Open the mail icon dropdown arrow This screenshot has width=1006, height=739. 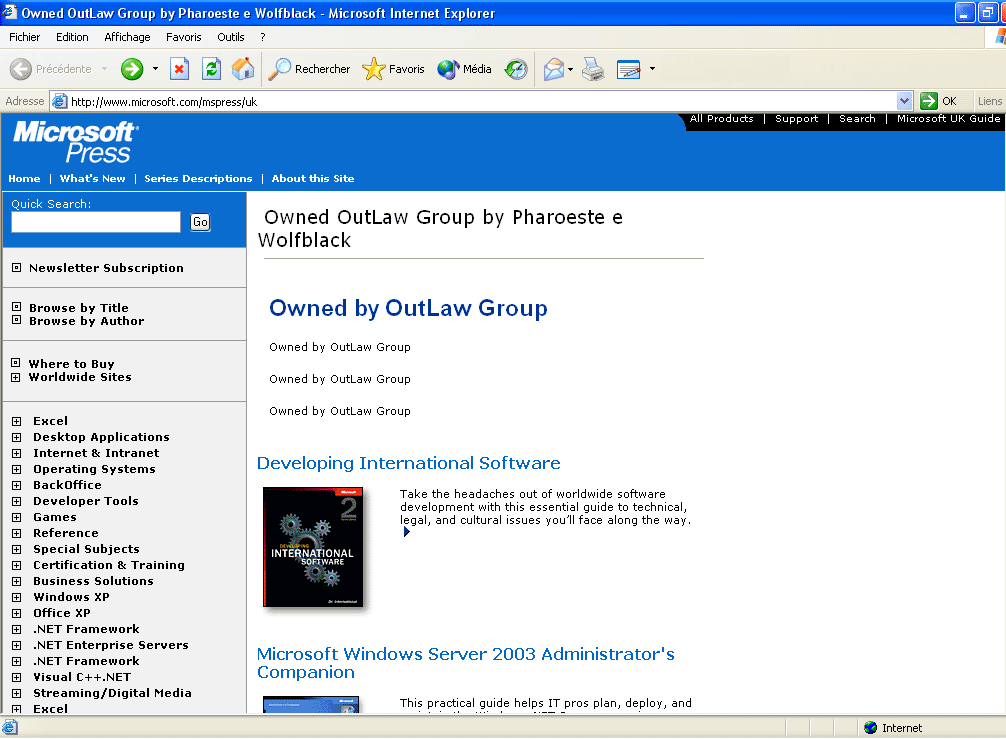pyautogui.click(x=570, y=69)
